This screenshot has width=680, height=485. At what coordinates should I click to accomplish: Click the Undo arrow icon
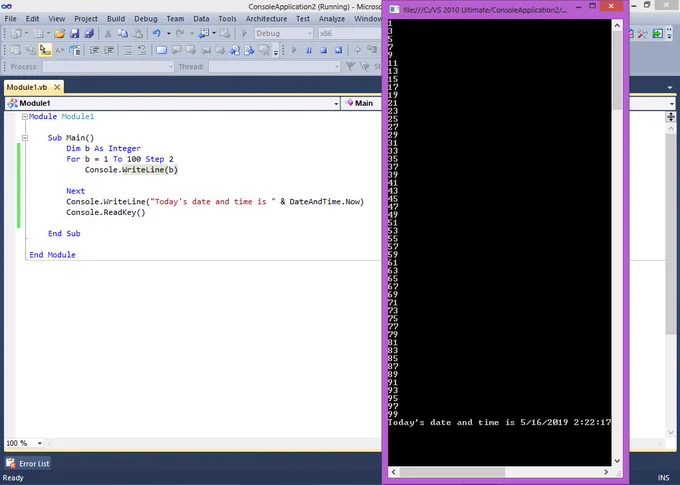(157, 33)
